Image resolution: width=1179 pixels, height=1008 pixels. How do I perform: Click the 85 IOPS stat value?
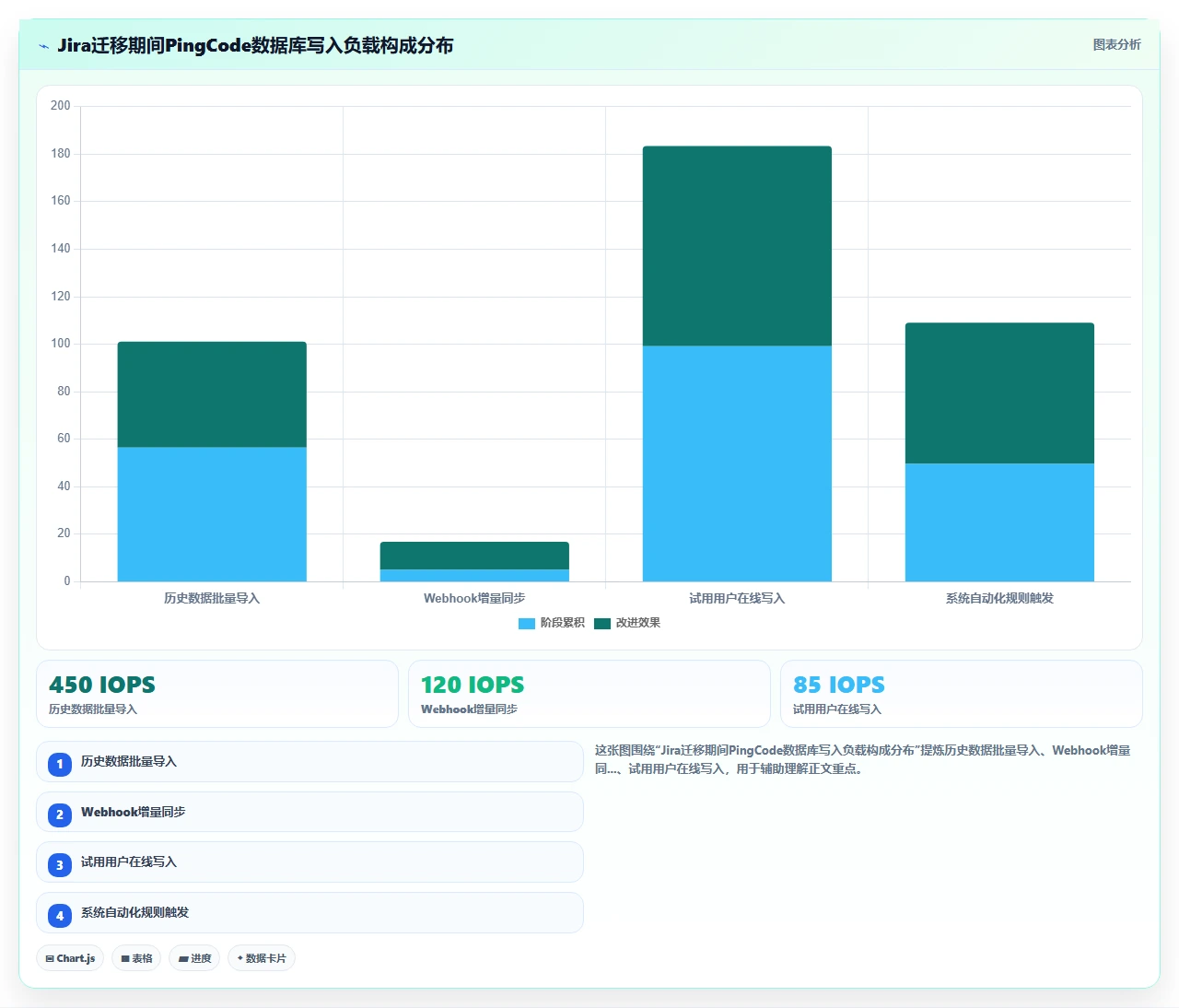point(839,685)
